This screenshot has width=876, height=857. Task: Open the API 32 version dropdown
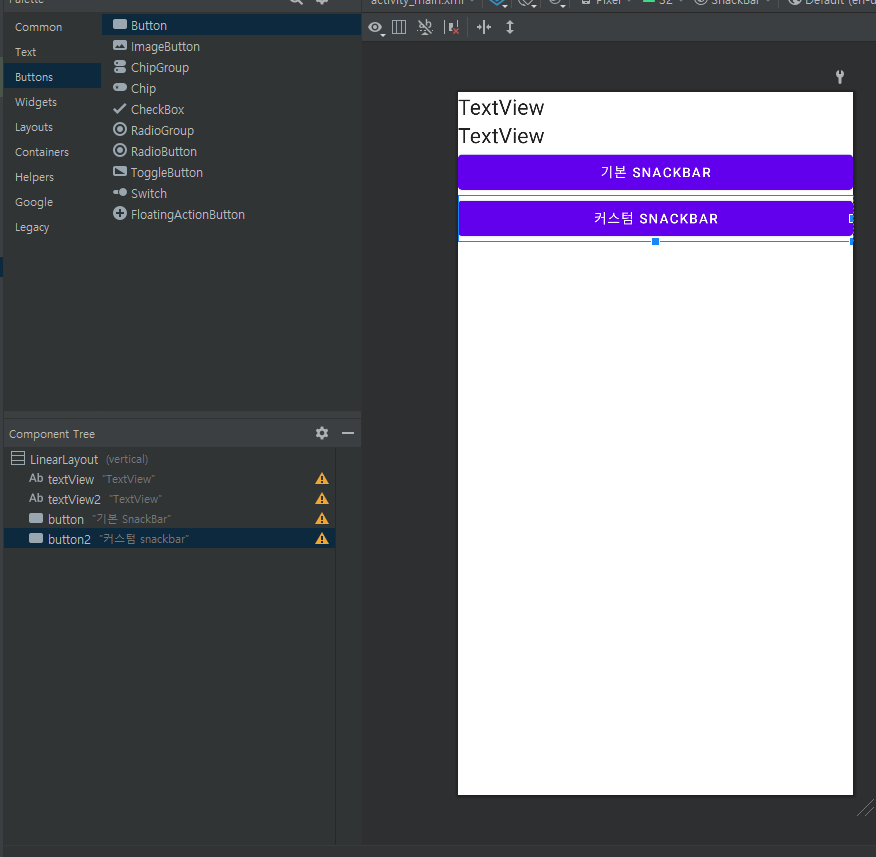click(x=663, y=3)
